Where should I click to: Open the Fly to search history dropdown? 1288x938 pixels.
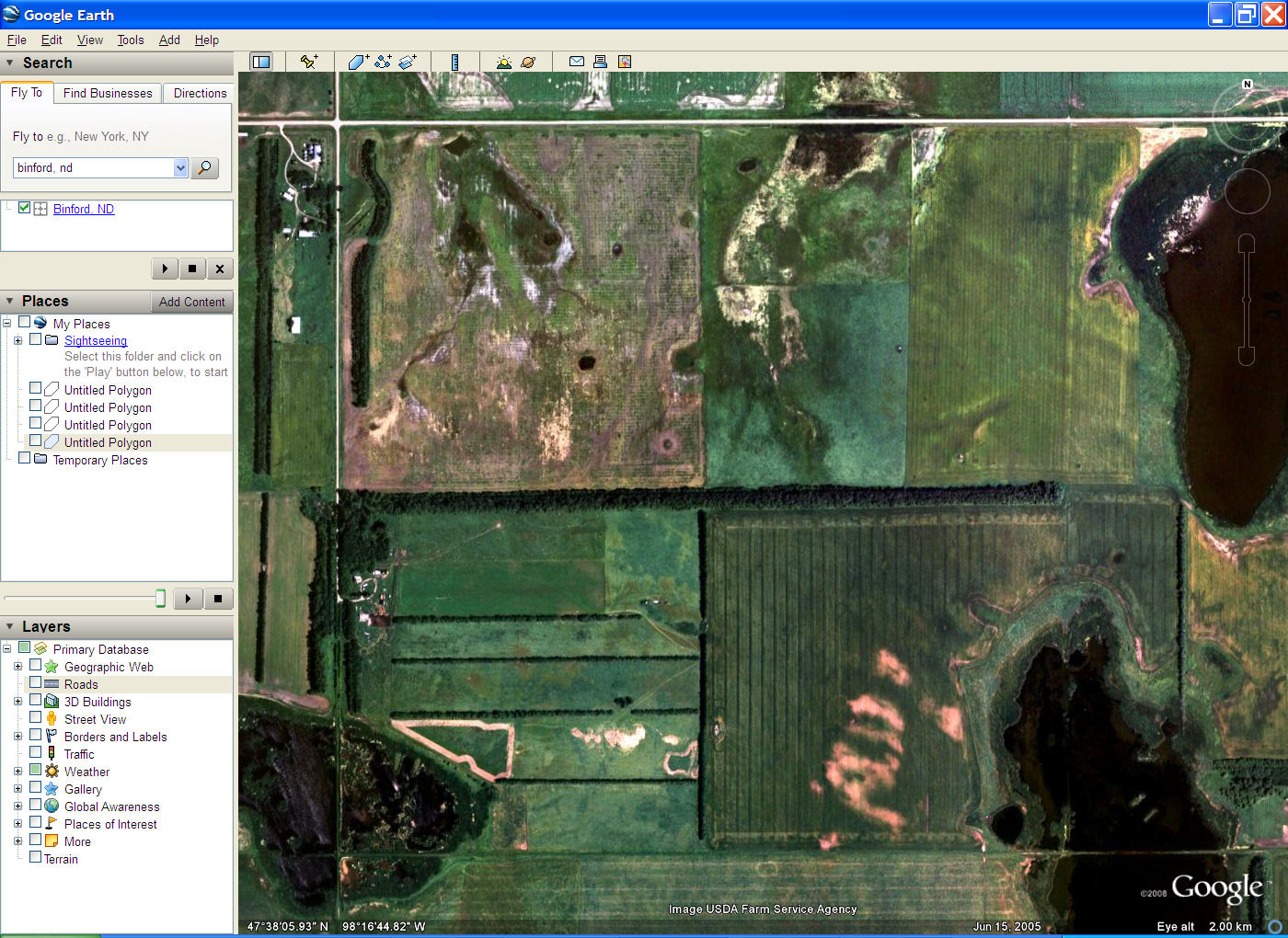pyautogui.click(x=180, y=167)
